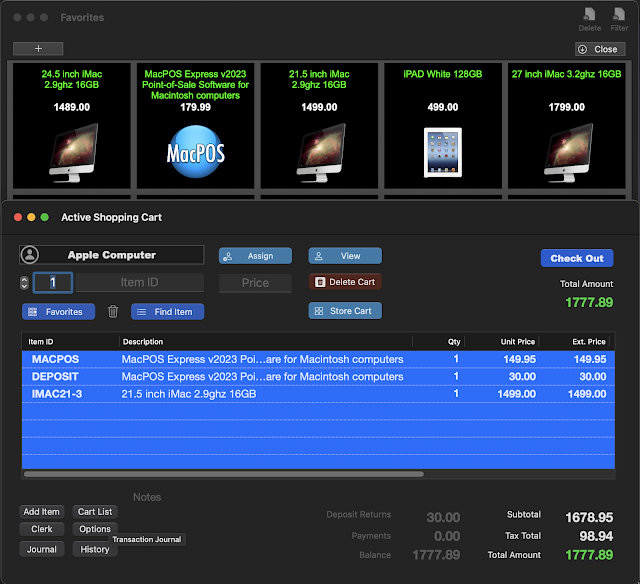
Task: Select the MACPOS row in cart table
Action: click(318, 359)
